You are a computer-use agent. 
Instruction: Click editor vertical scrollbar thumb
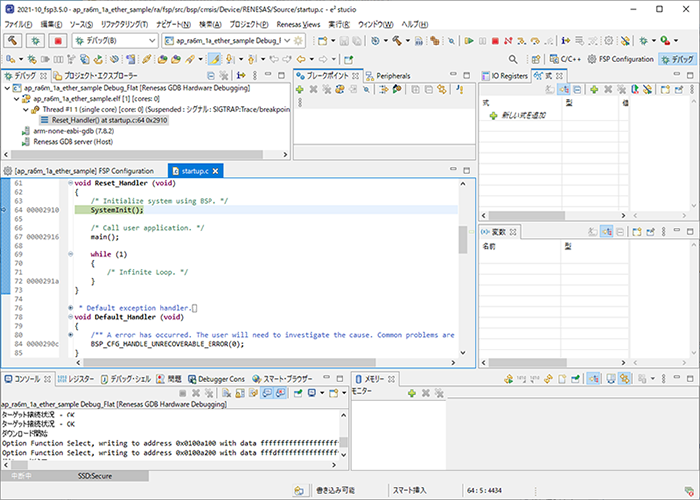462,239
